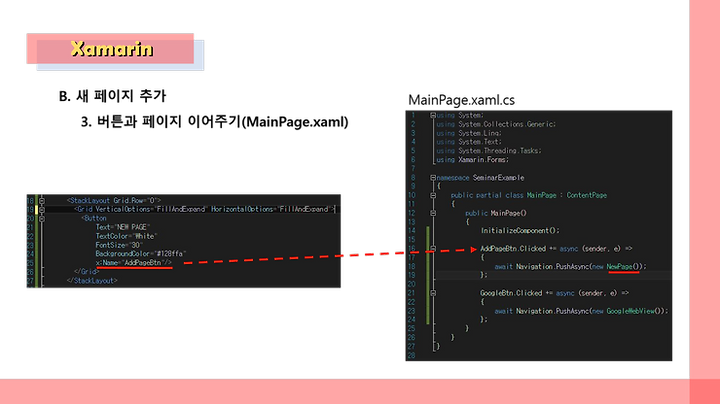Click the TextColor="White" attribute
The height and width of the screenshot is (404, 720).
126,236
